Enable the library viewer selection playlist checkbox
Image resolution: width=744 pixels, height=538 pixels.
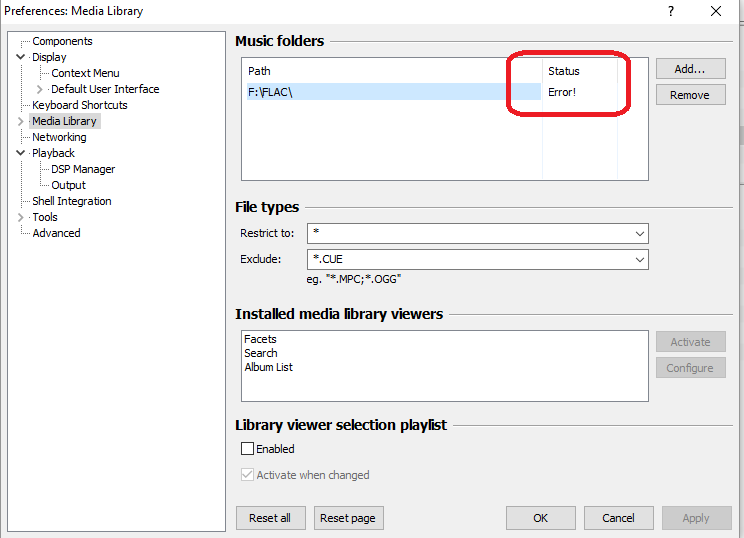tap(248, 449)
